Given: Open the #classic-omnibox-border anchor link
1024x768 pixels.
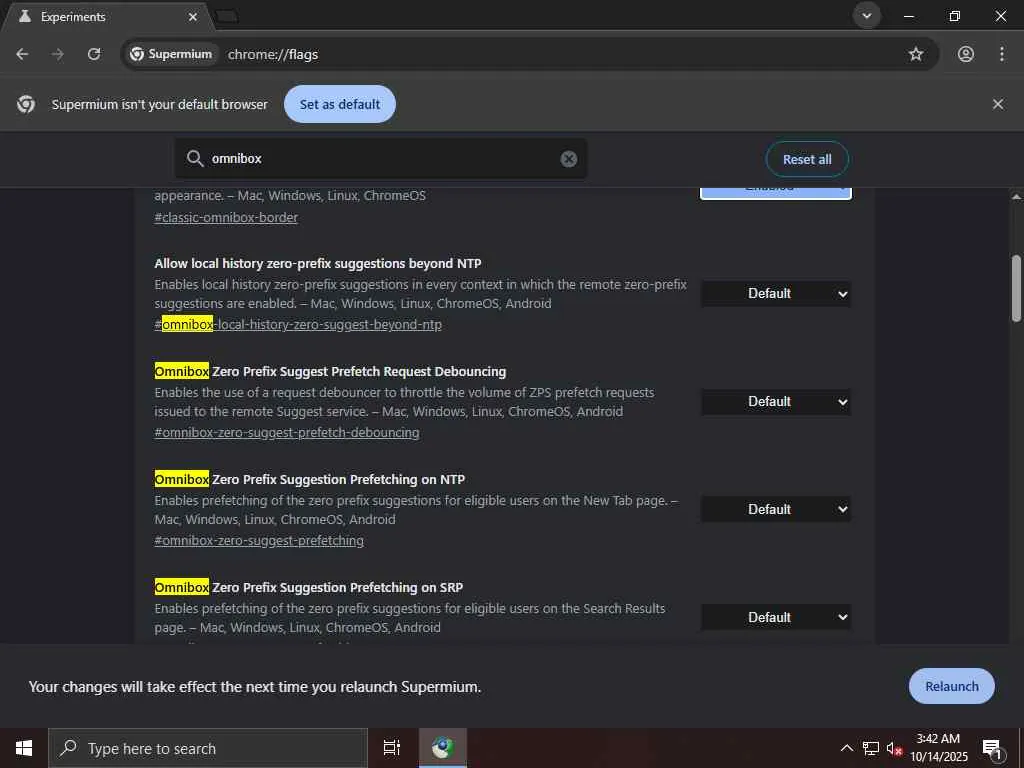Looking at the screenshot, I should (x=226, y=217).
